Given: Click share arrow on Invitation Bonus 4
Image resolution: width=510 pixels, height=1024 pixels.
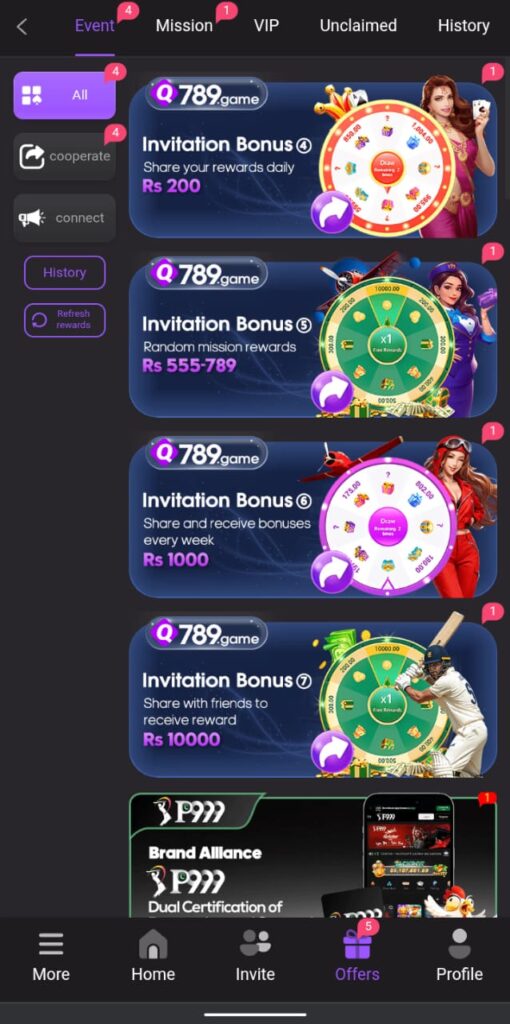Looking at the screenshot, I should point(332,212).
